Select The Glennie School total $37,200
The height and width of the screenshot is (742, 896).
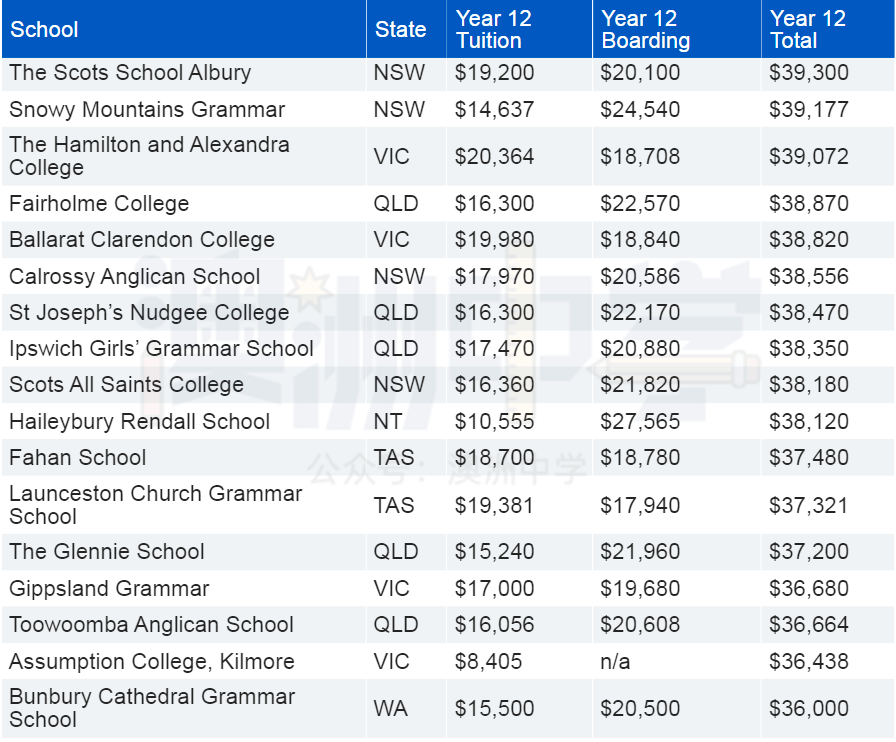click(808, 552)
